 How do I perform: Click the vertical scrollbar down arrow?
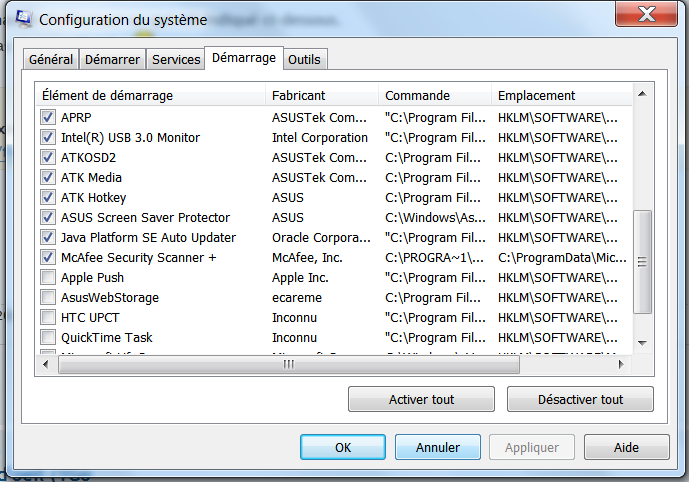pyautogui.click(x=642, y=343)
